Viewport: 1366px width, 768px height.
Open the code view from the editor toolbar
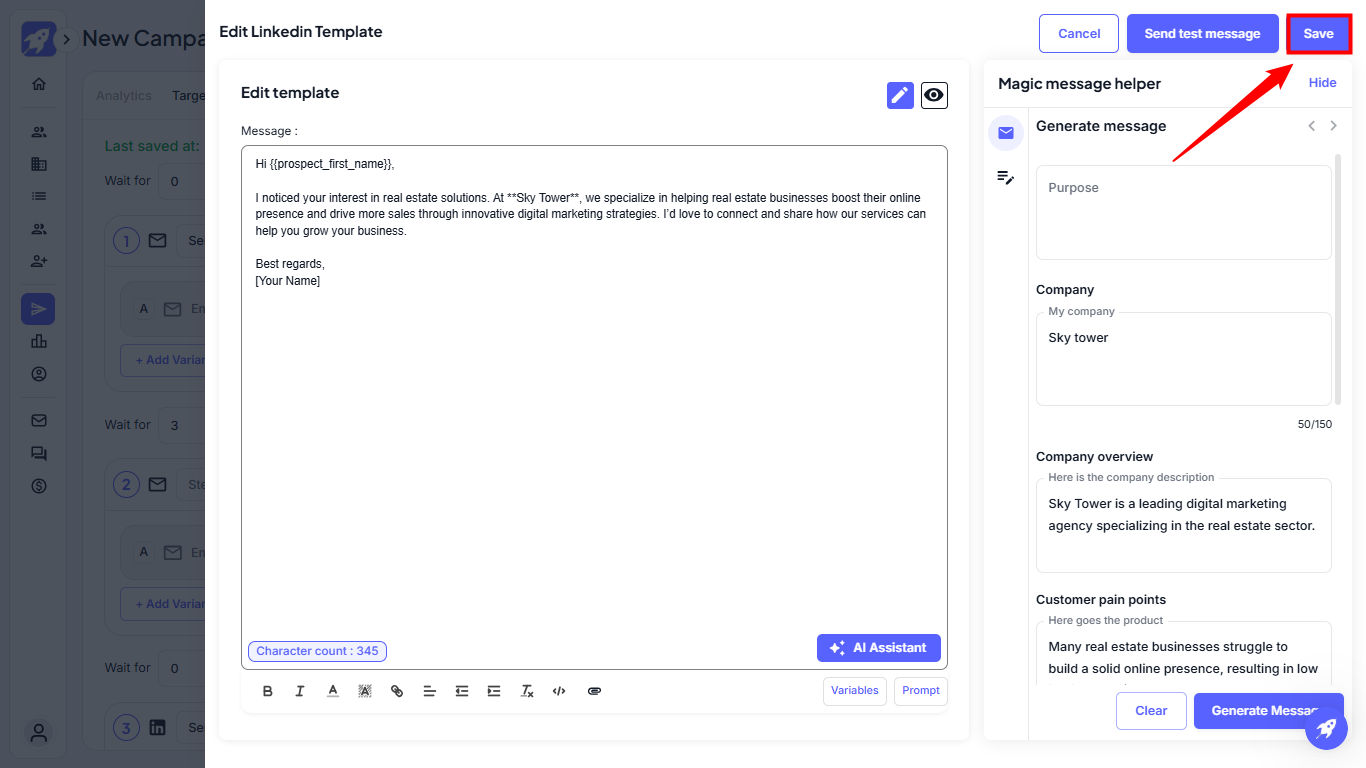coord(559,691)
